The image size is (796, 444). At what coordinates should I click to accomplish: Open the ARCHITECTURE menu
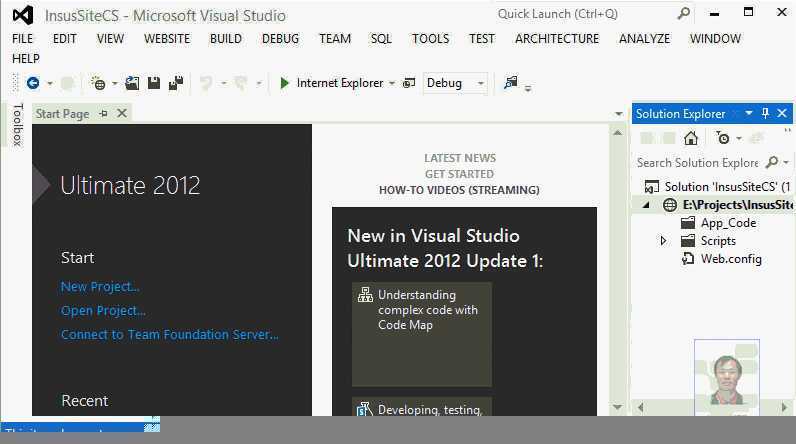tap(557, 39)
